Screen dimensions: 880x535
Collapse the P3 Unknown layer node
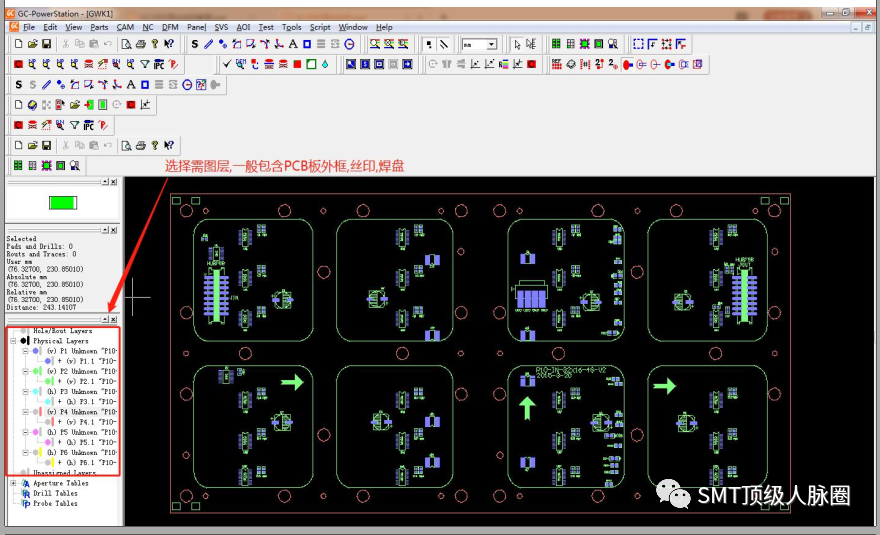(25, 391)
